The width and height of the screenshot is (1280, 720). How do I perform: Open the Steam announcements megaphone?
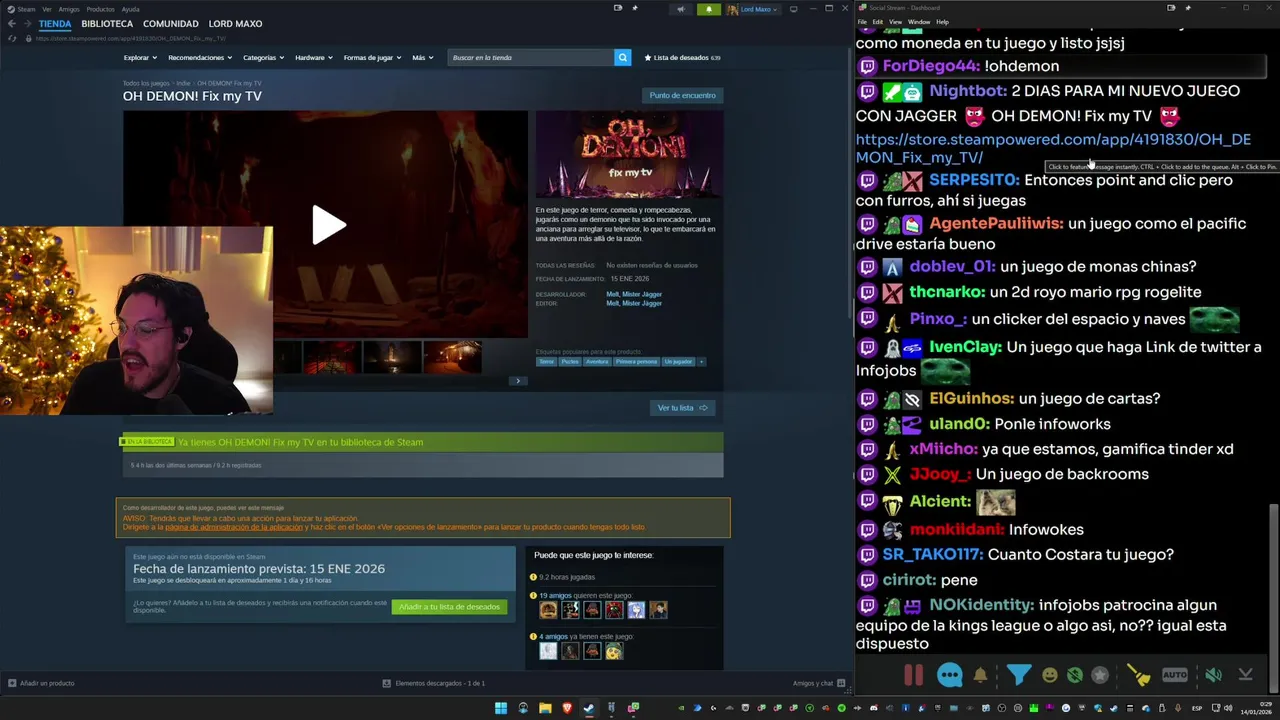tap(681, 9)
